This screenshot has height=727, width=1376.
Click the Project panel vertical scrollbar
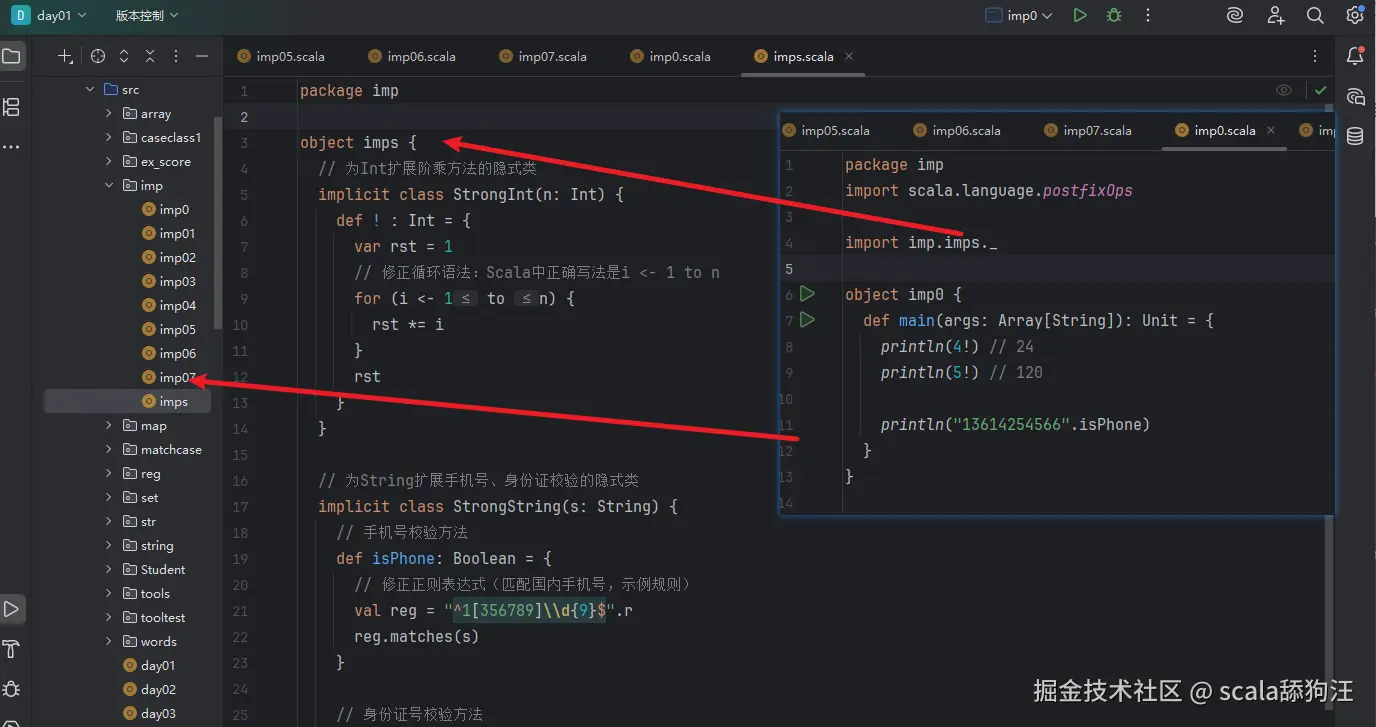pyautogui.click(x=218, y=224)
